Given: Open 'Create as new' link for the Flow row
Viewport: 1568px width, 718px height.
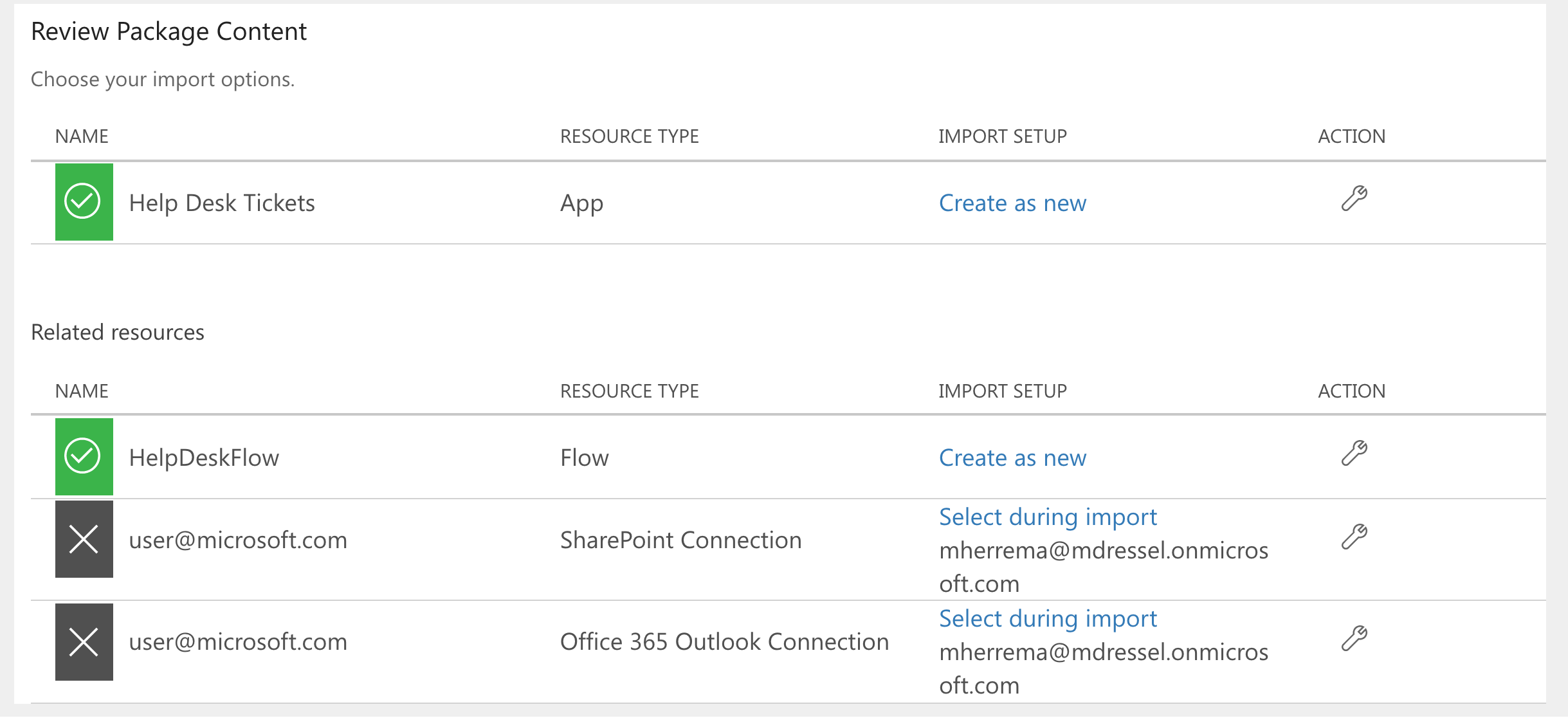Looking at the screenshot, I should (1012, 458).
